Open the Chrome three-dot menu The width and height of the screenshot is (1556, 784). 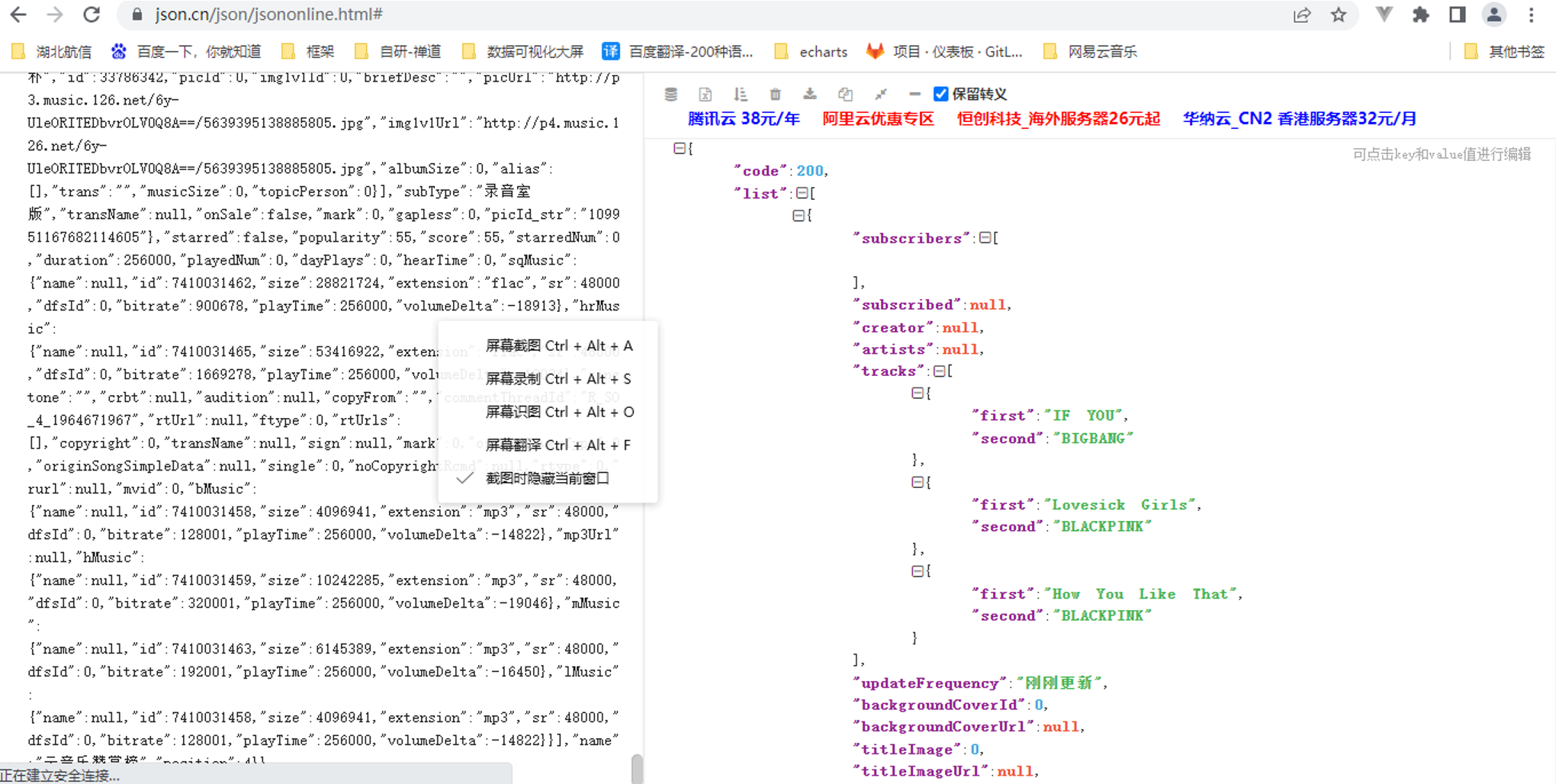(x=1531, y=14)
